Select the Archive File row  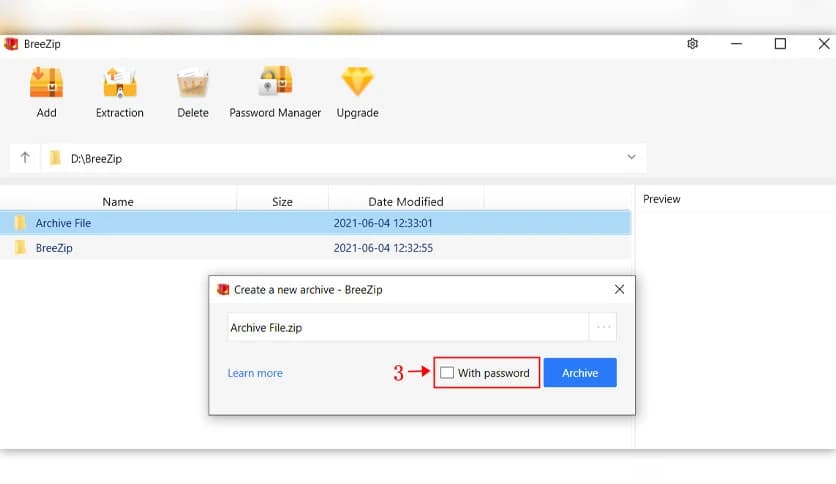(x=315, y=223)
